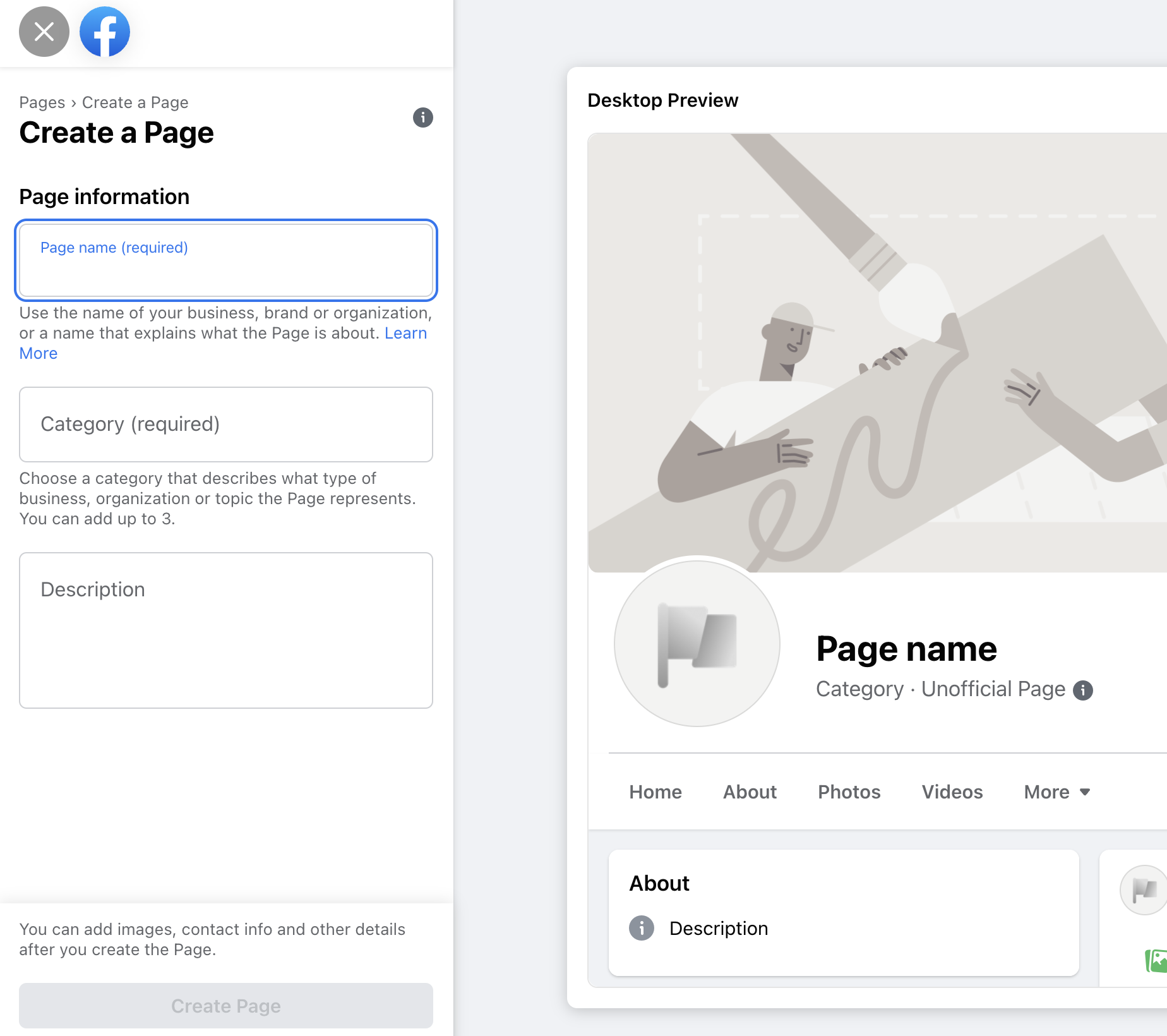Click into the Description text area
This screenshot has width=1167, height=1036.
click(x=226, y=630)
